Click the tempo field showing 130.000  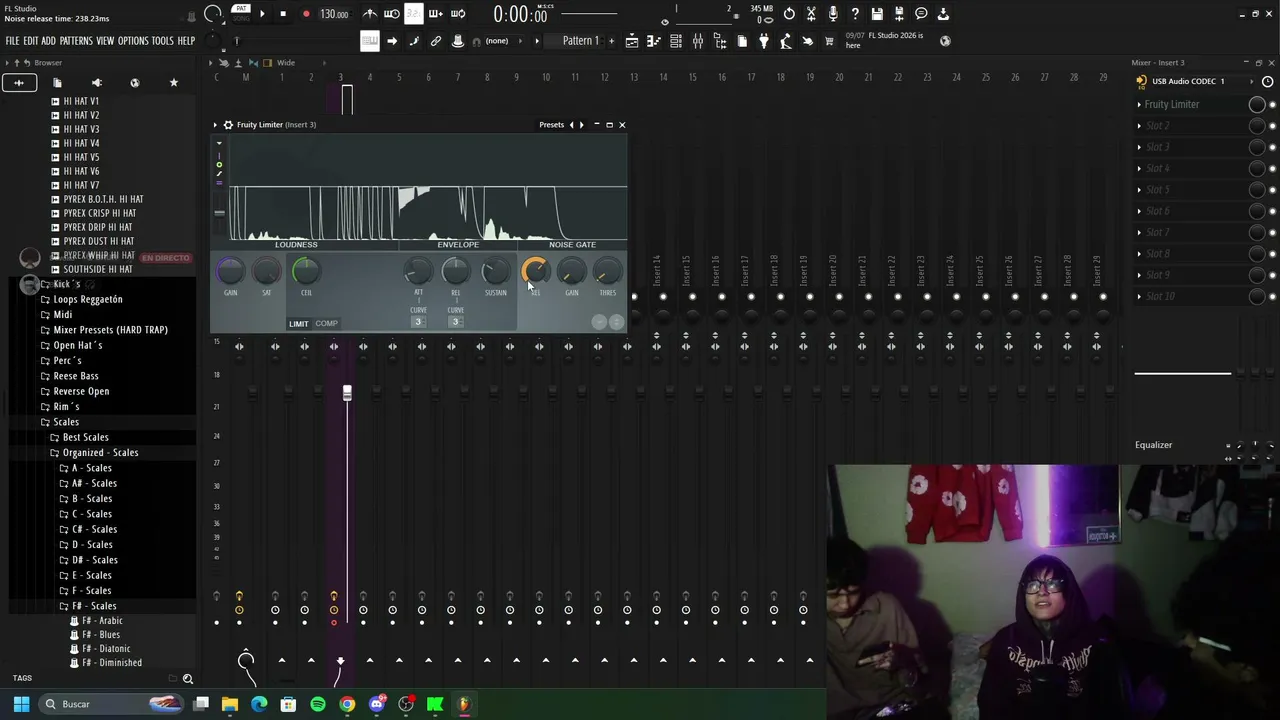click(334, 14)
